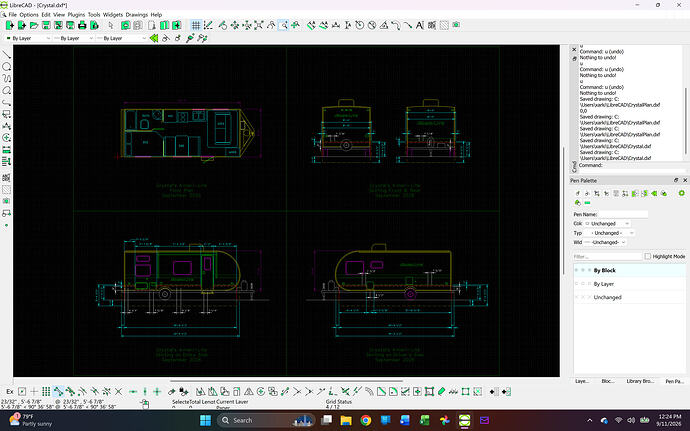Viewport: 690px width, 431px height.
Task: Select the Insert Image tool icon
Action: tap(456, 26)
